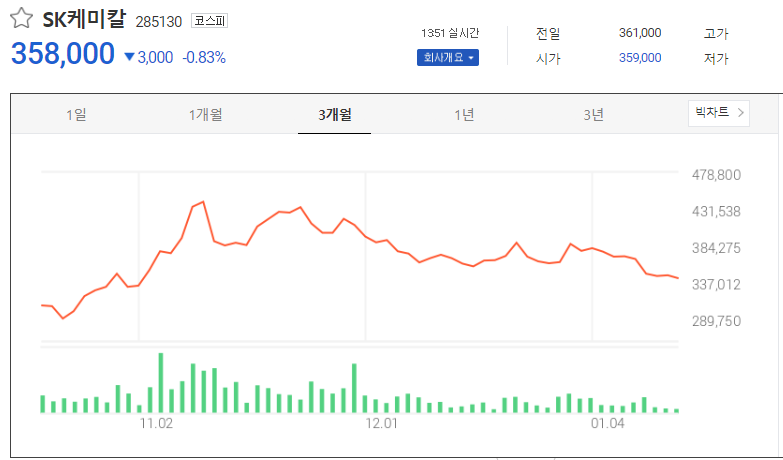The width and height of the screenshot is (783, 460).
Task: Click the 1351 실시간 timestamp
Action: pyautogui.click(x=450, y=33)
